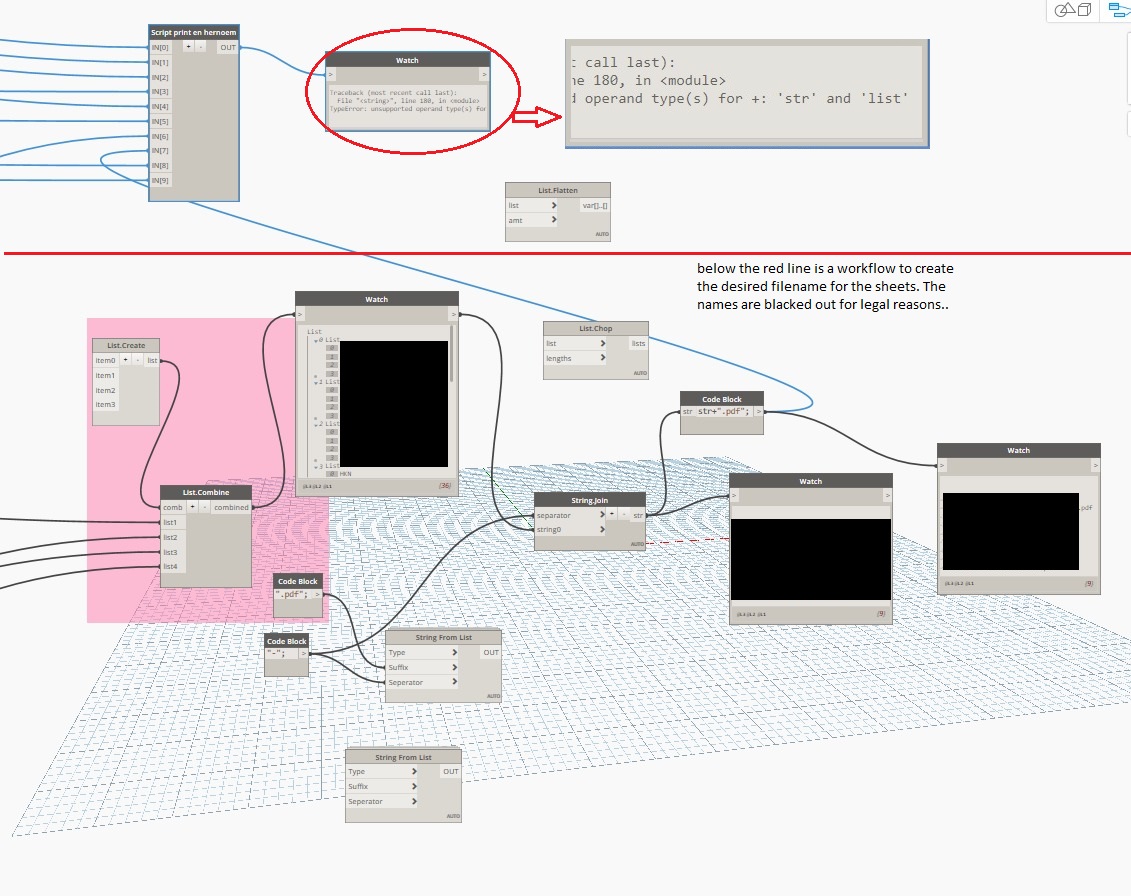Click the item2 port on List.Create
The image size is (1131, 896).
coord(105,390)
